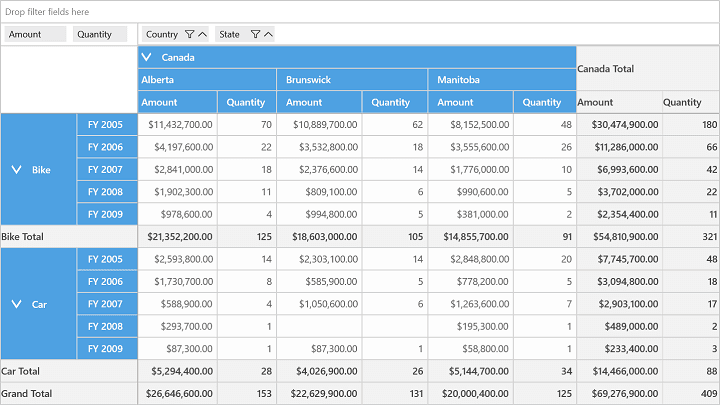Image resolution: width=720 pixels, height=405 pixels.
Task: Click the Alberta column header
Action: pyautogui.click(x=207, y=80)
